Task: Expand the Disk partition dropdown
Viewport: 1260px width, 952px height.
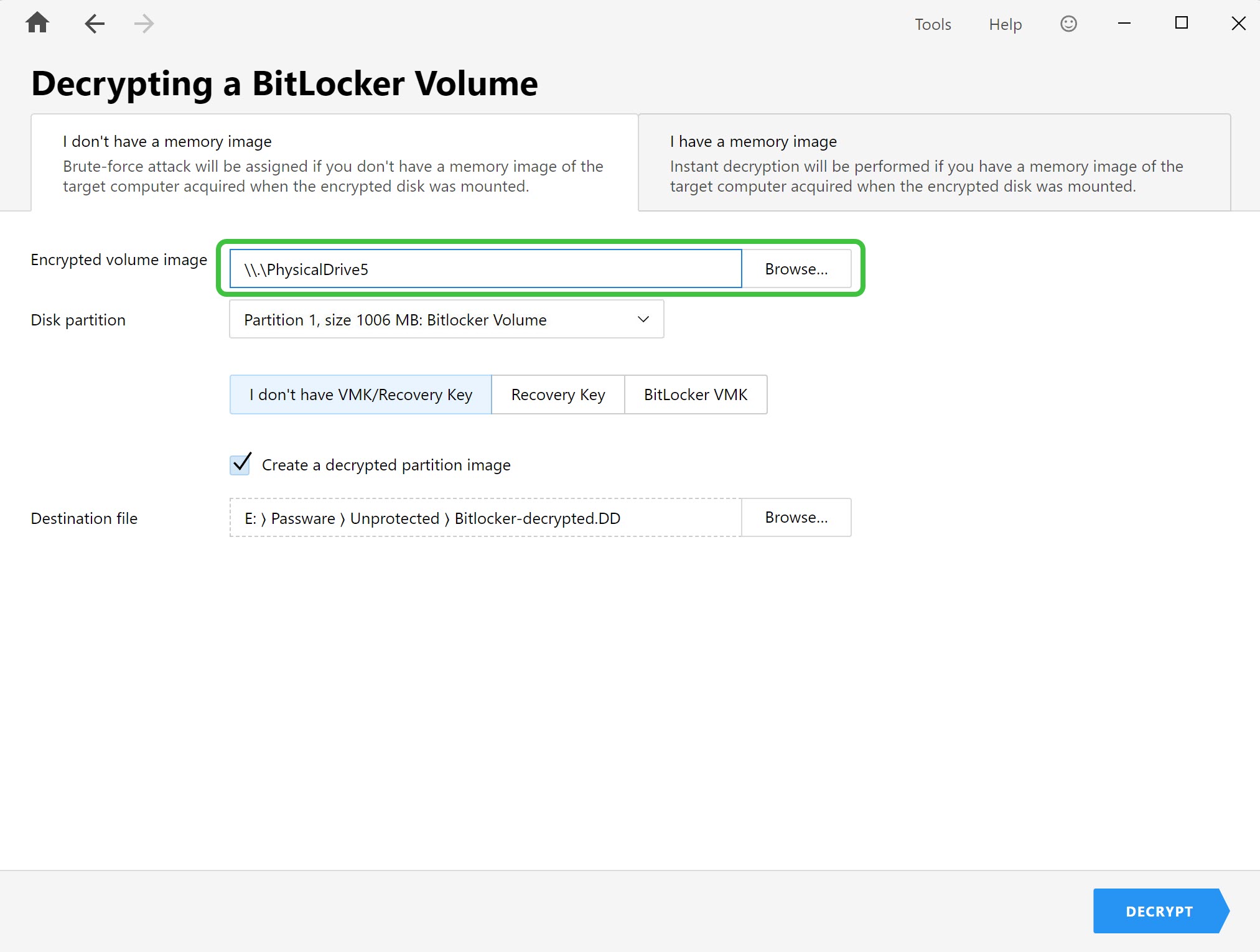Action: (x=447, y=319)
